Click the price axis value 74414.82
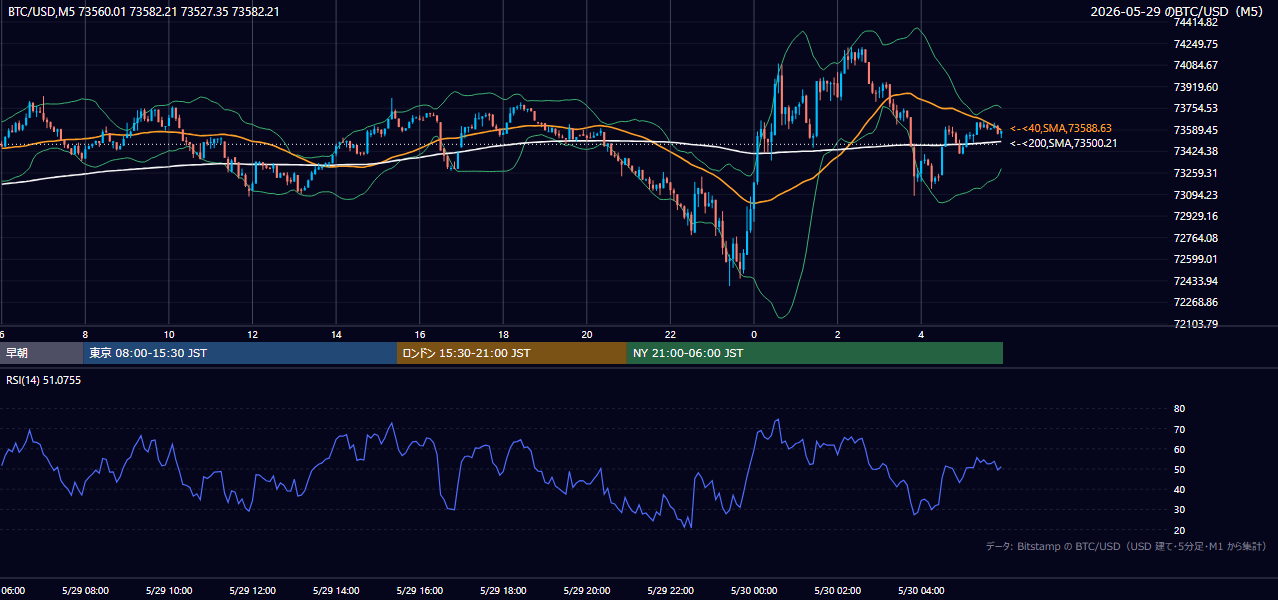The image size is (1278, 600). (1195, 22)
